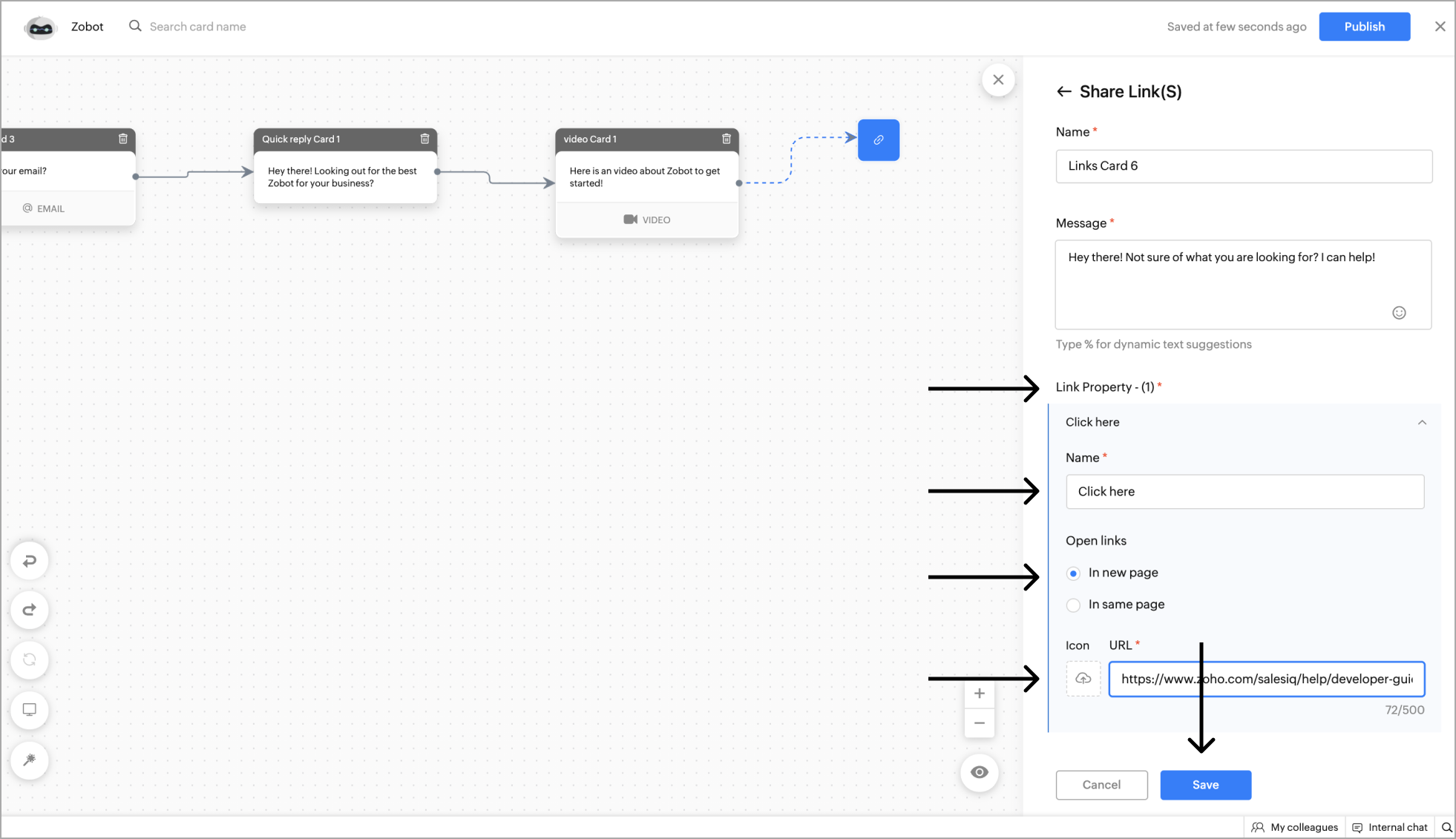Open the Internal chat tab
The height and width of the screenshot is (839, 1456).
click(1390, 827)
